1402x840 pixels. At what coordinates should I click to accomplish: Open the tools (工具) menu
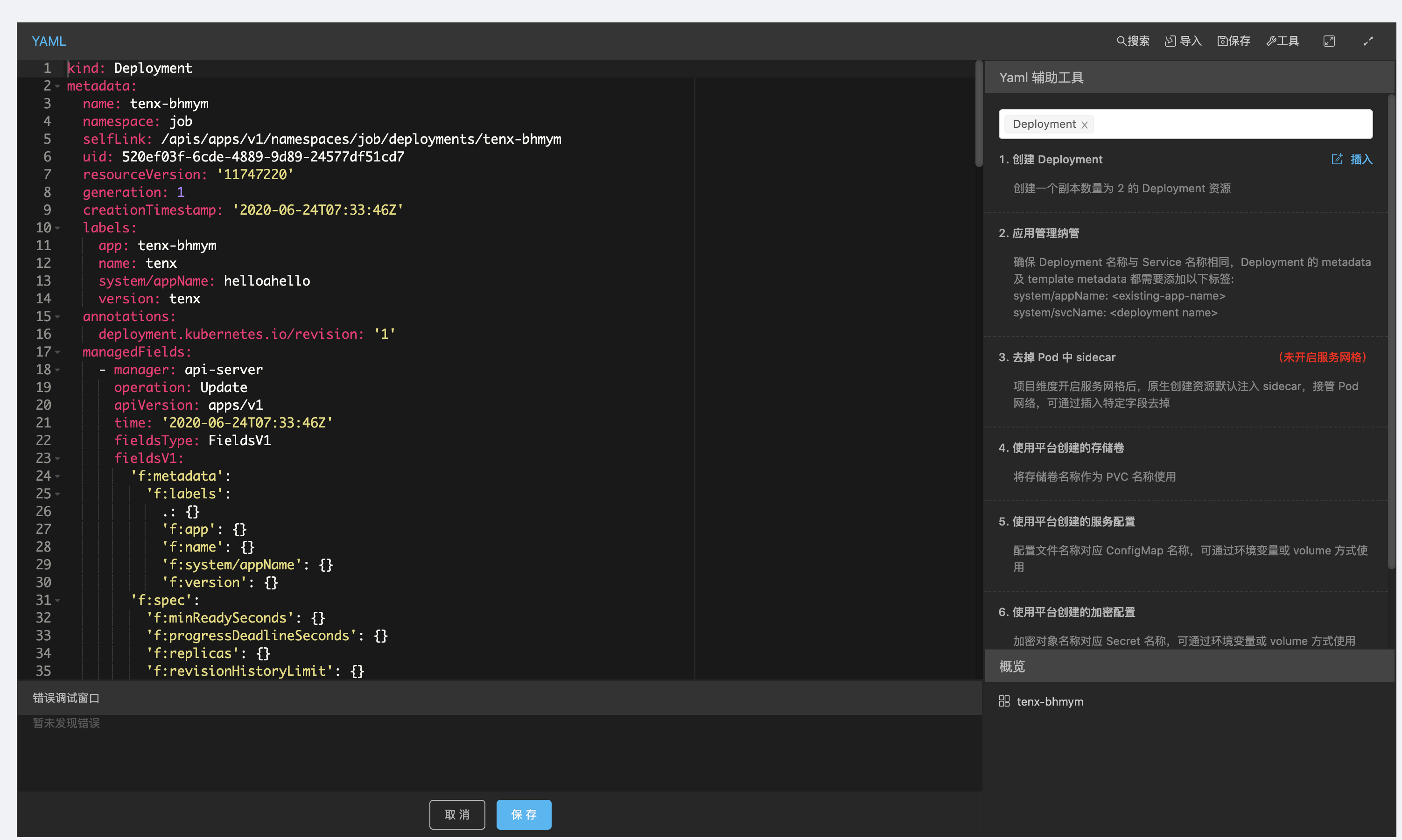(1283, 41)
